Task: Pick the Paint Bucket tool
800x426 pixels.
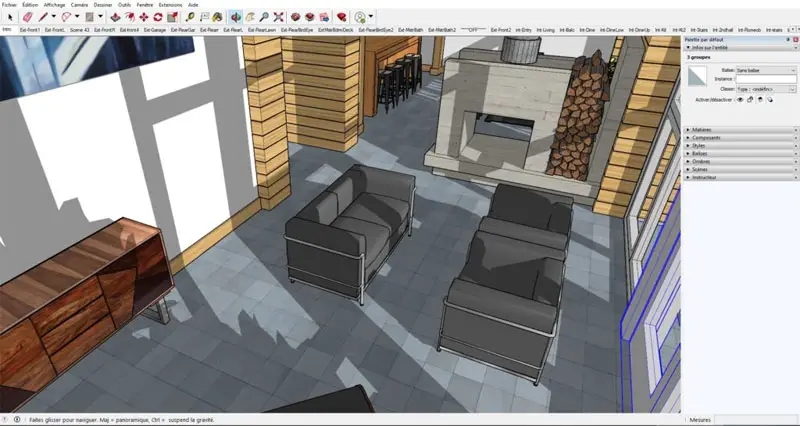Action: click(x=218, y=17)
